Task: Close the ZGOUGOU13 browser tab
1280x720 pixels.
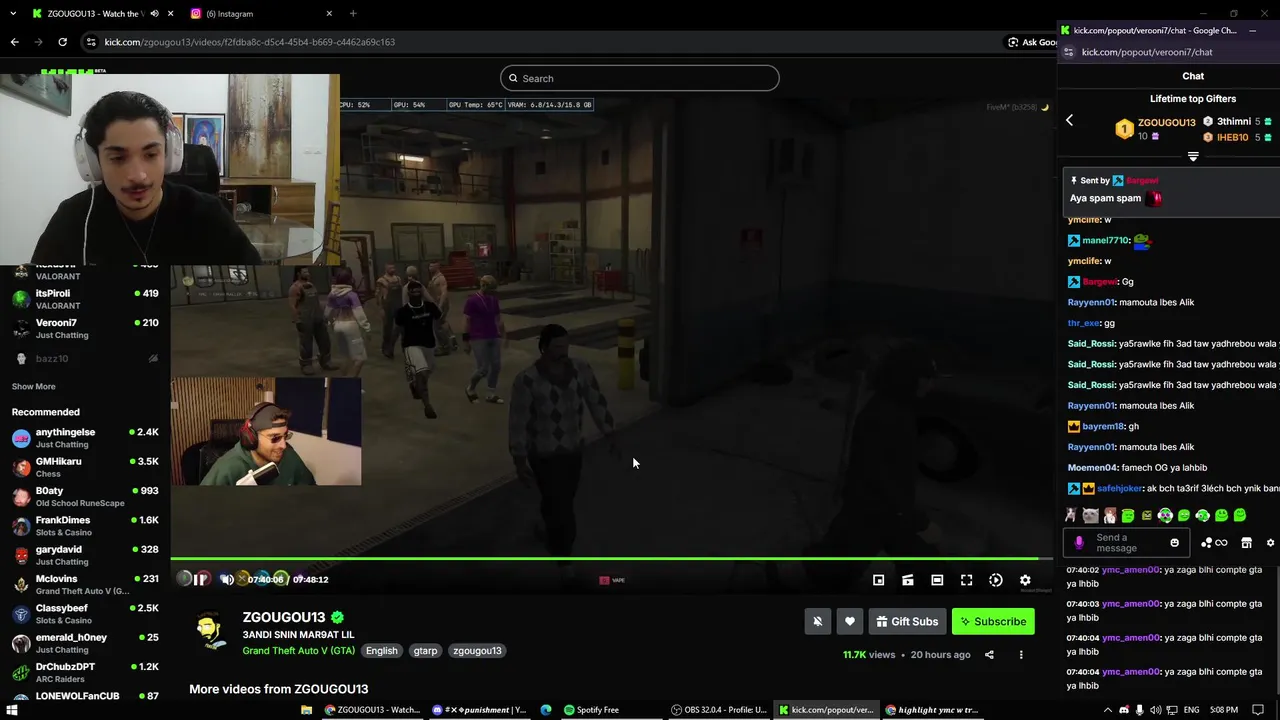Action: pyautogui.click(x=171, y=14)
